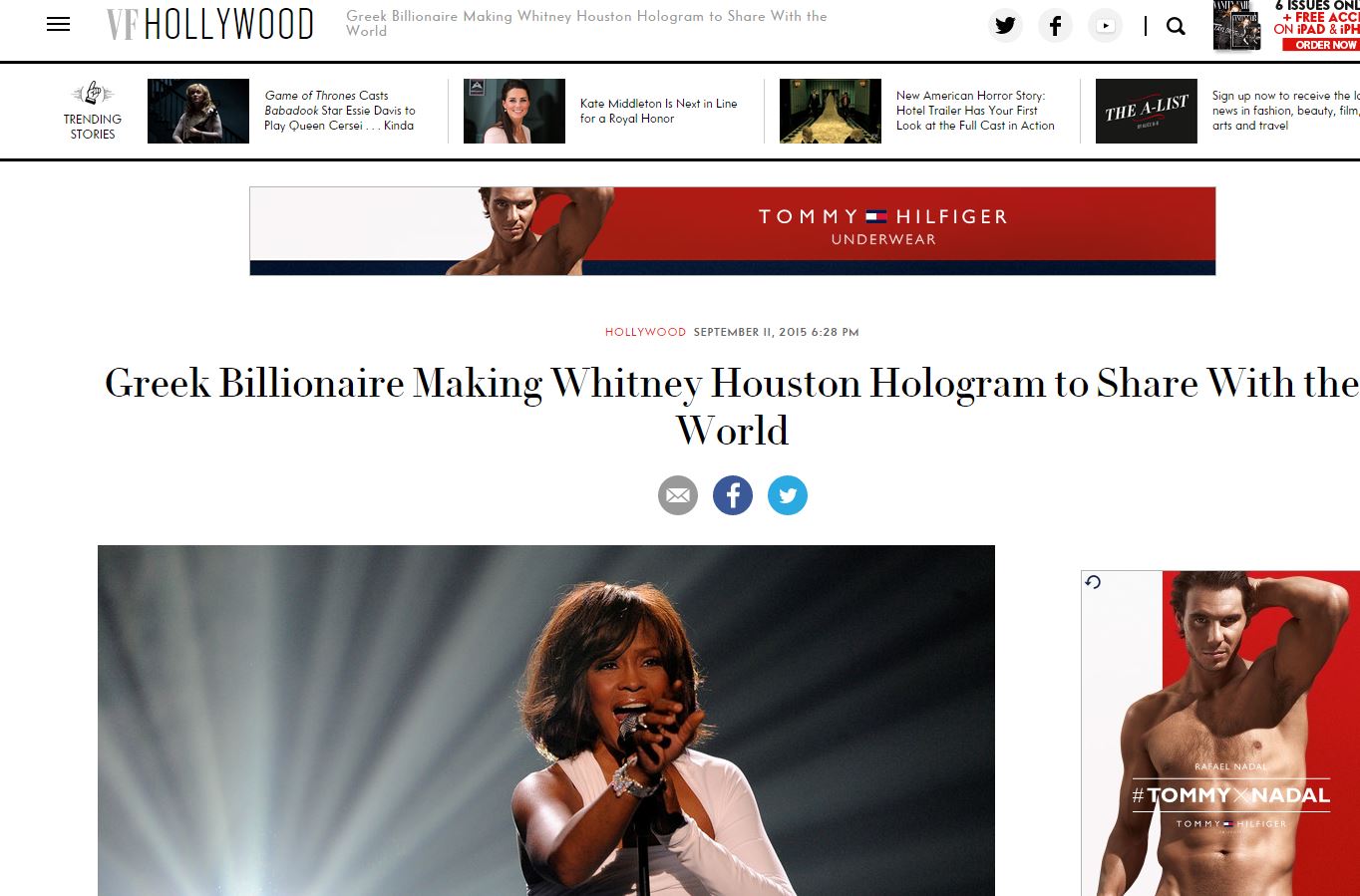Click the Whitney Houston article photo
This screenshot has width=1360, height=896.
[x=546, y=721]
